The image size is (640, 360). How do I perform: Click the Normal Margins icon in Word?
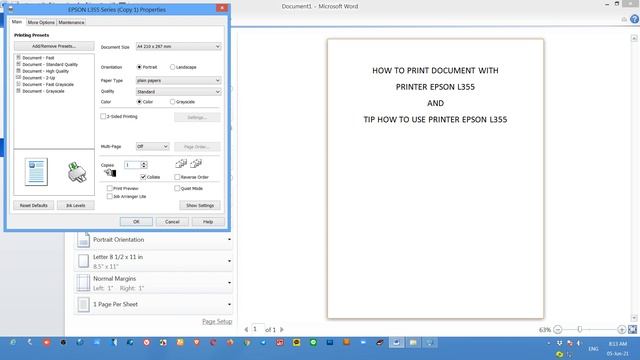coord(83,283)
